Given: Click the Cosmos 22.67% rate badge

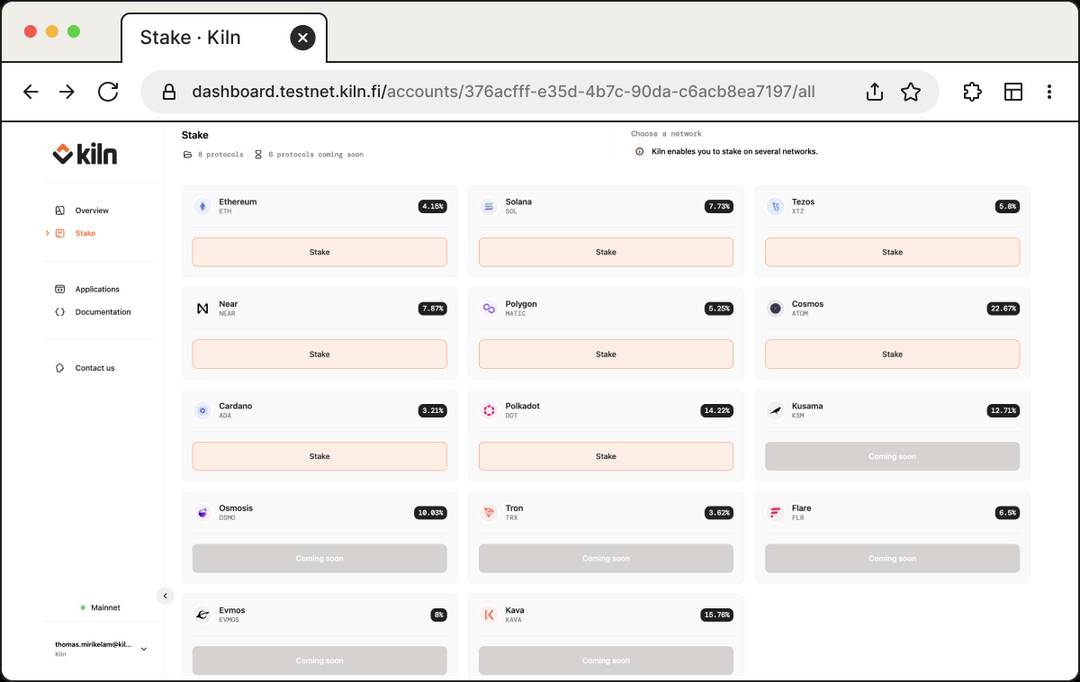Looking at the screenshot, I should click(x=1004, y=308).
